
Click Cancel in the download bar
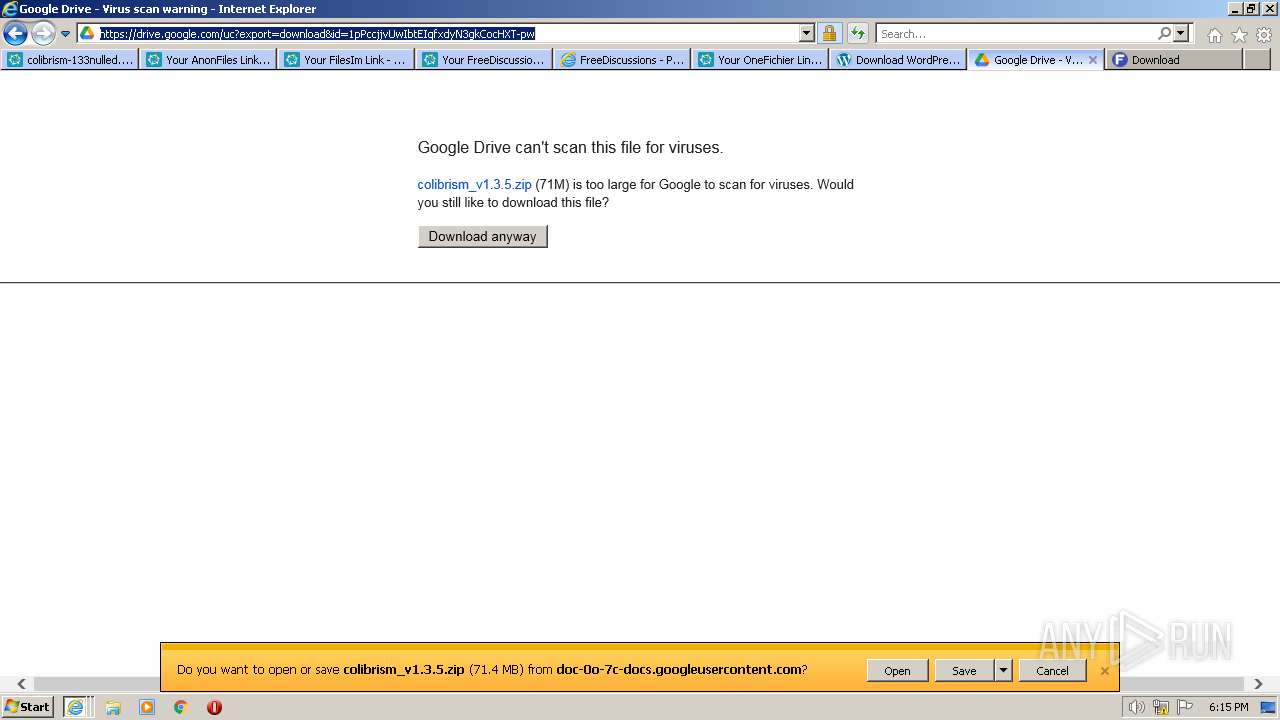1052,670
